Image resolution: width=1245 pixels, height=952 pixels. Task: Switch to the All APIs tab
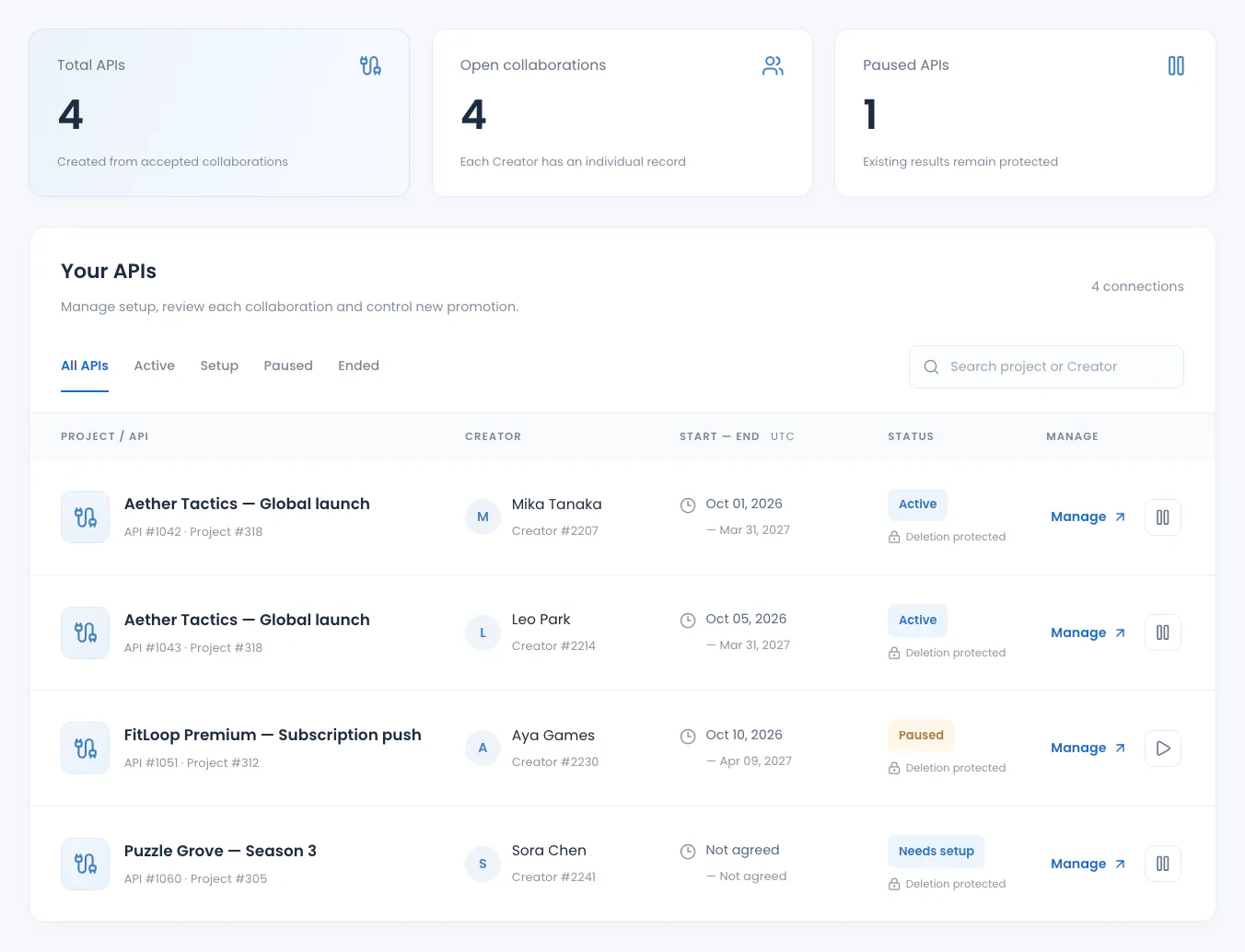point(85,366)
